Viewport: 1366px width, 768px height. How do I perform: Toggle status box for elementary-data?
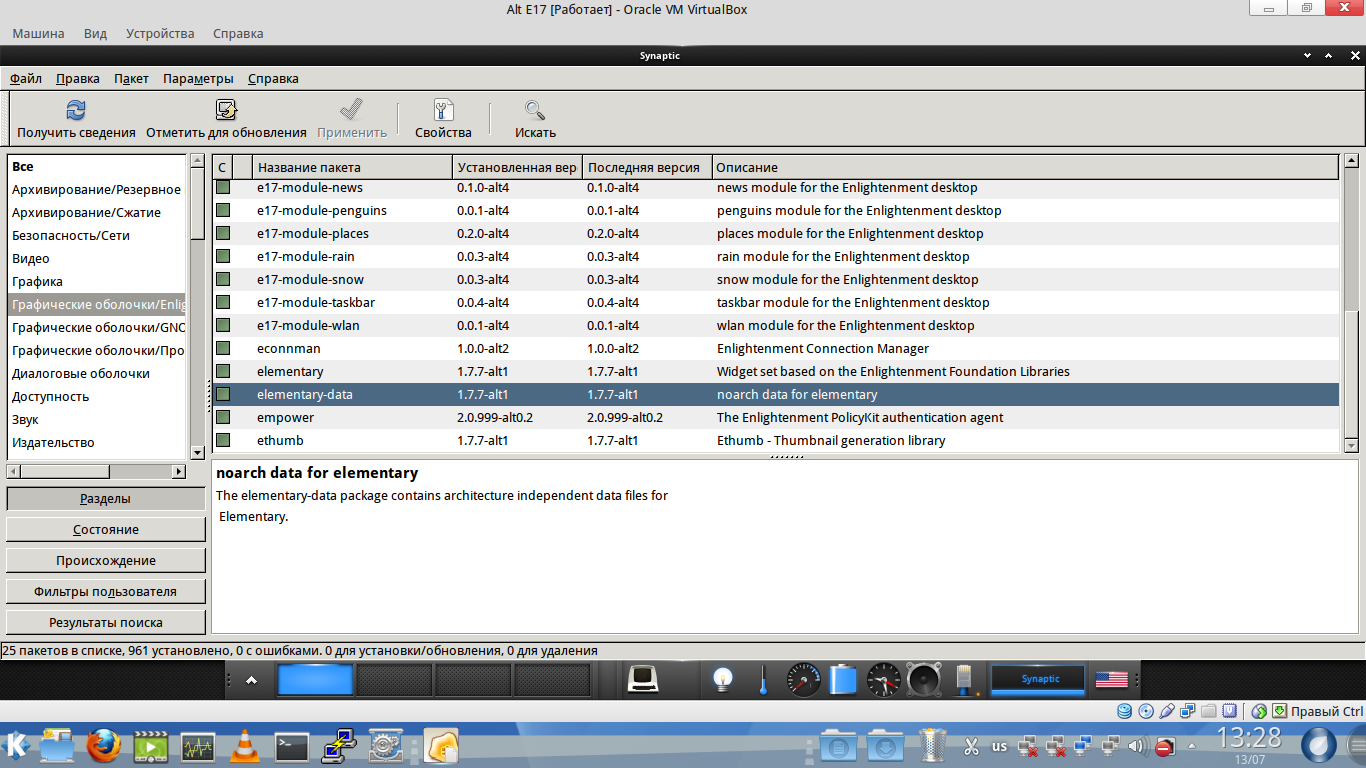(223, 395)
